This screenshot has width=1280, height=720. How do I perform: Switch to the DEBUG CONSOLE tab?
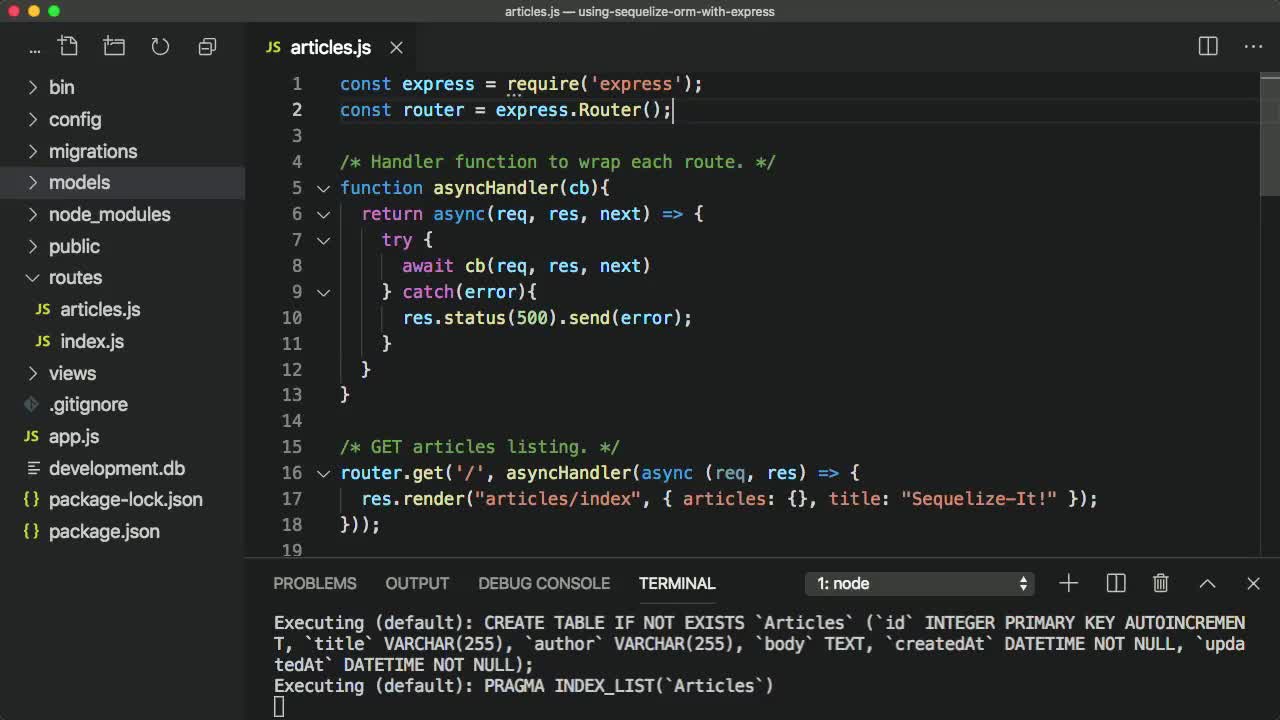[544, 583]
